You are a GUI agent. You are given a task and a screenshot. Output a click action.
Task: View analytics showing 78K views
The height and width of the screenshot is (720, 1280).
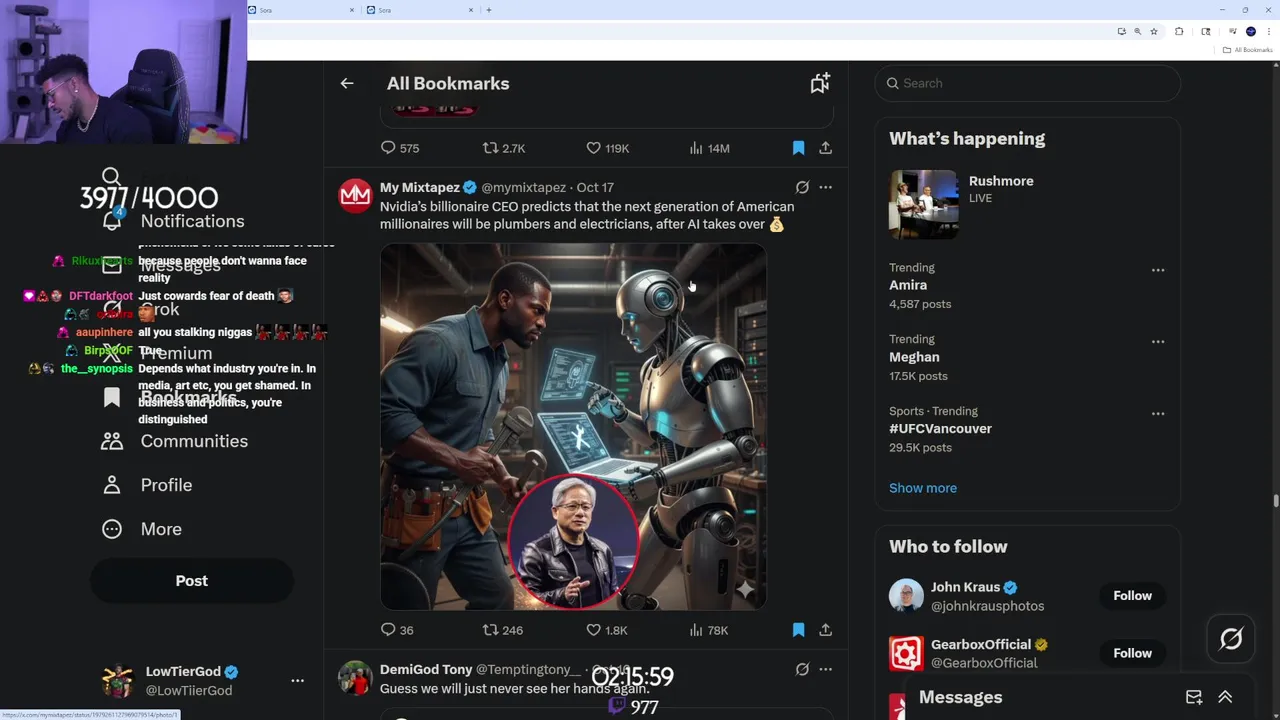(x=708, y=630)
